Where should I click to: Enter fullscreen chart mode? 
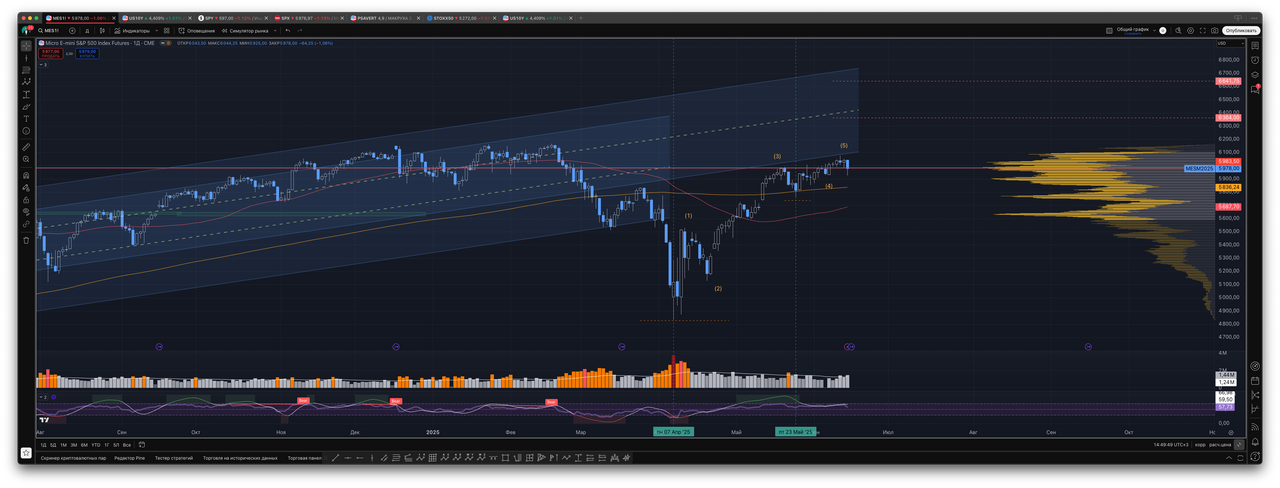1200,30
